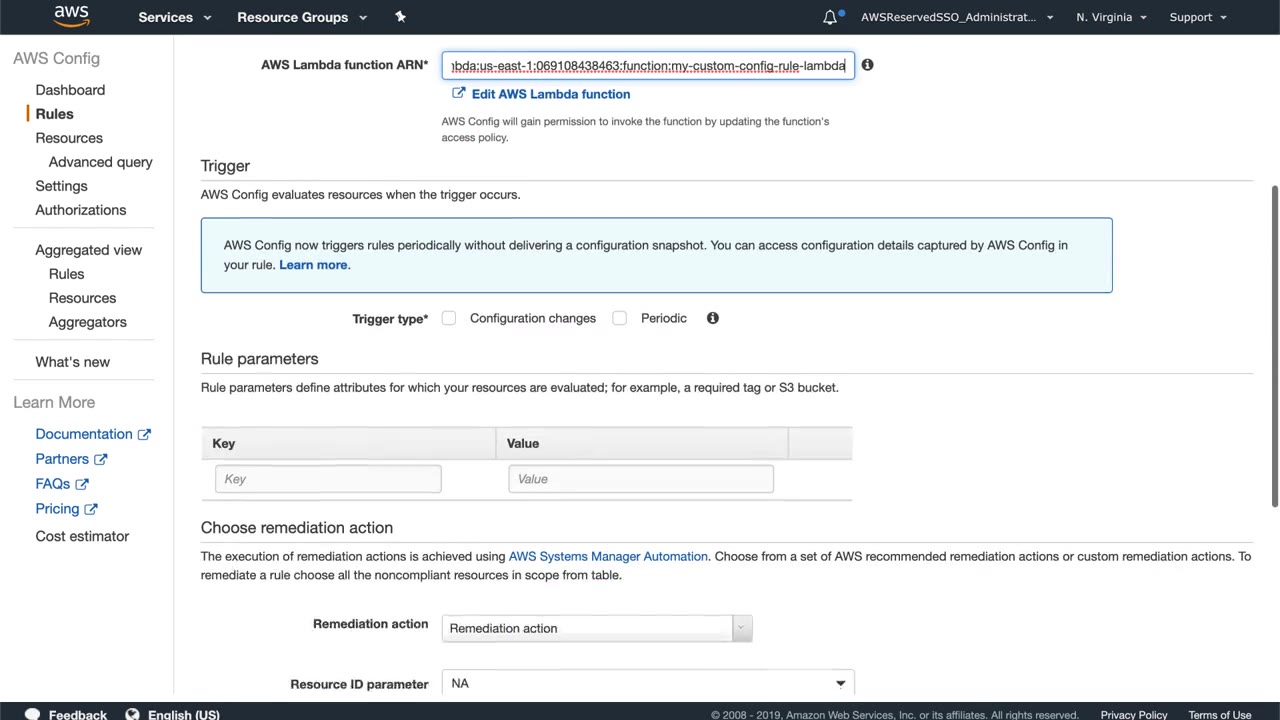Tick the Periodic trigger type checkbox
The height and width of the screenshot is (720, 1280).
pos(620,318)
